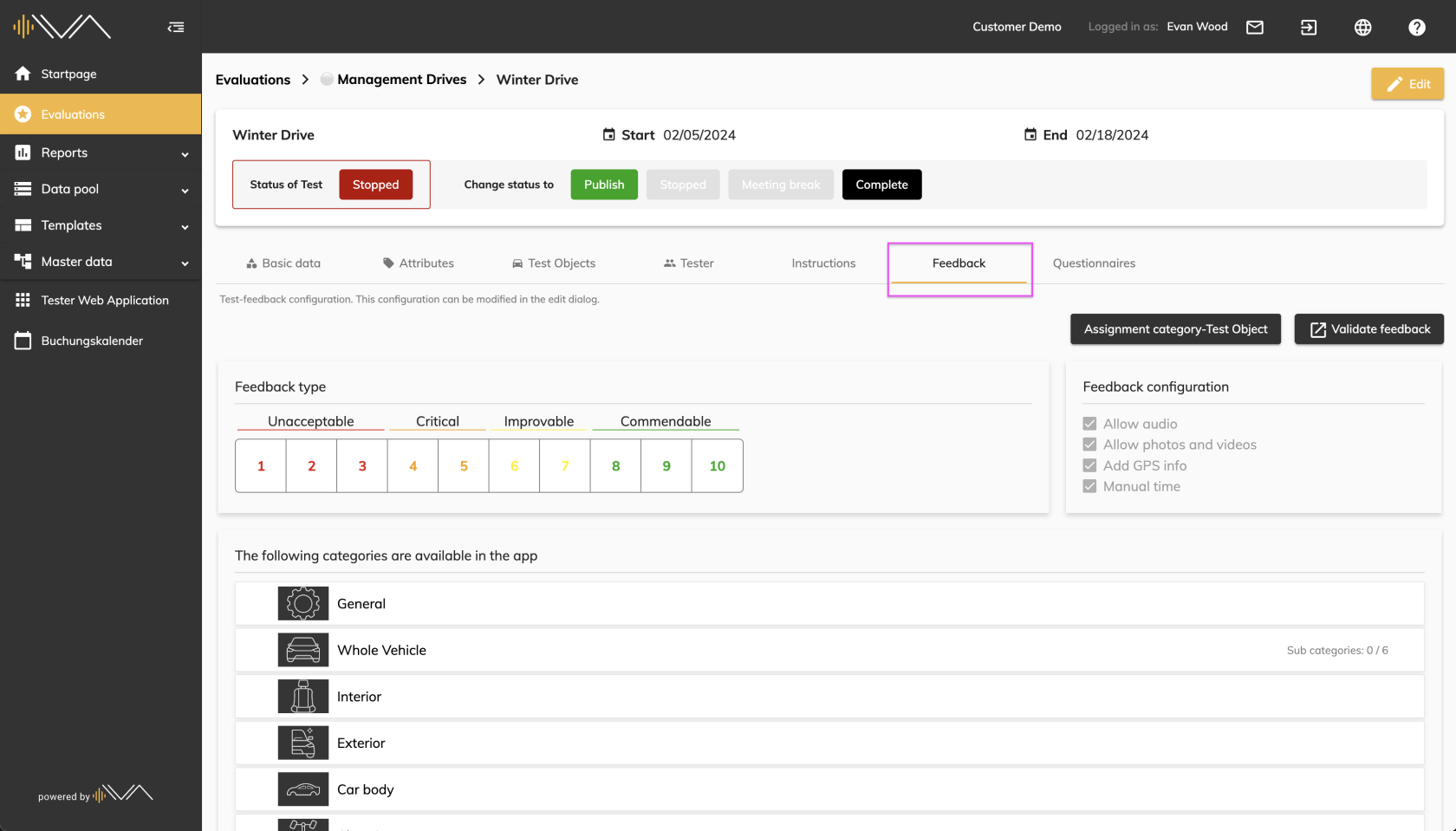Expand the Reports menu chevron

185,154
